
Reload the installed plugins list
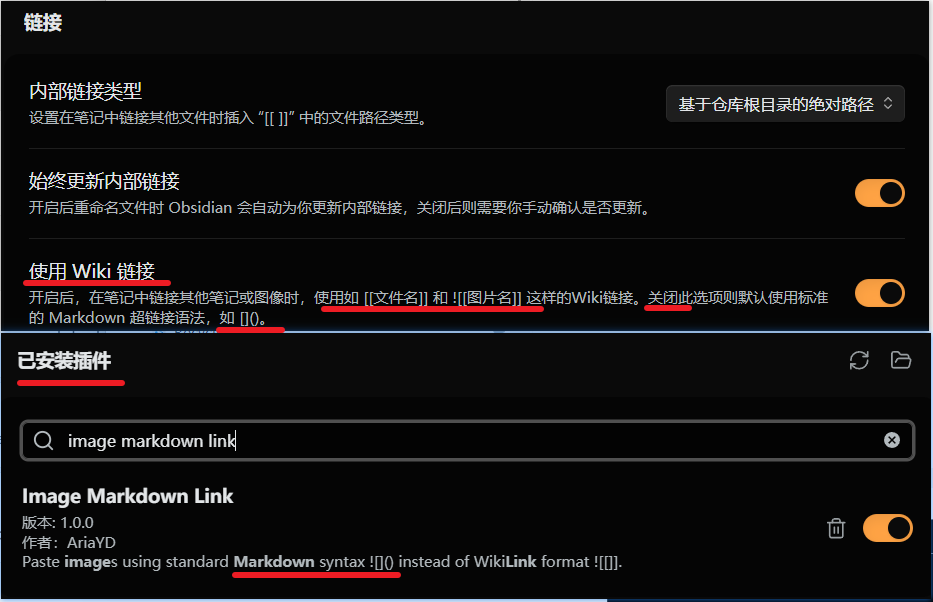[x=859, y=360]
